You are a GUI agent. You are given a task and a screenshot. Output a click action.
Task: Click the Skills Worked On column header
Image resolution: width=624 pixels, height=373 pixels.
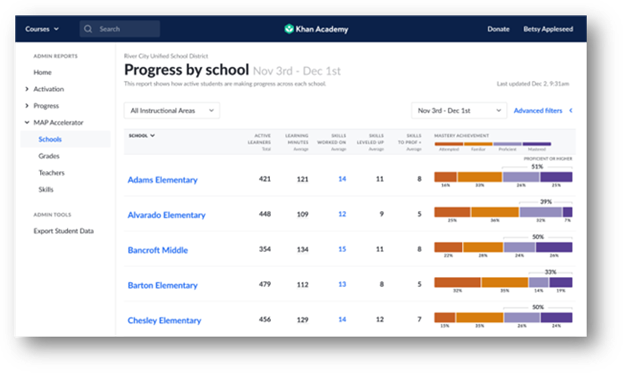click(332, 142)
